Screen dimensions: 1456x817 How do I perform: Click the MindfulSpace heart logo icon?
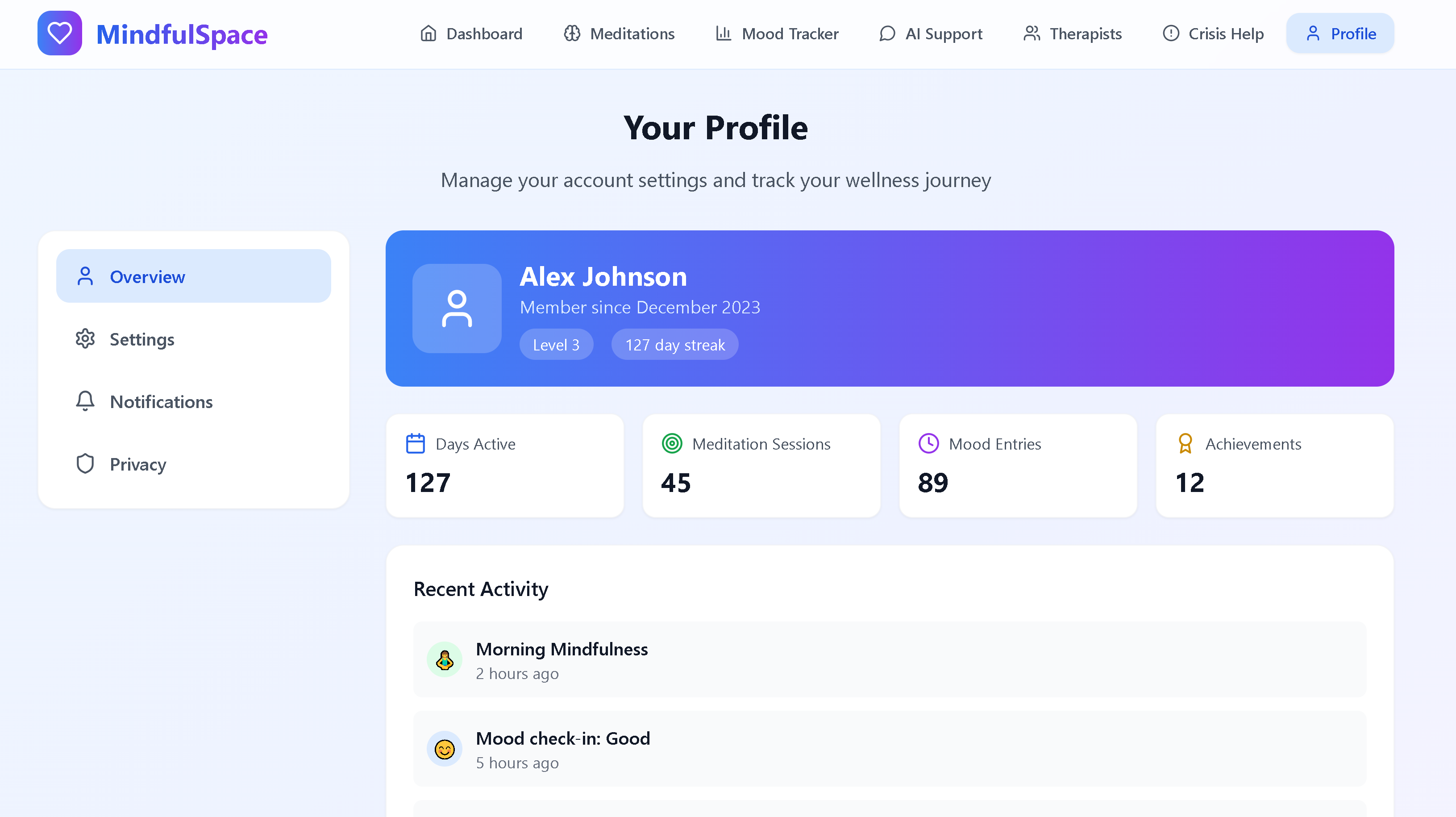(59, 33)
